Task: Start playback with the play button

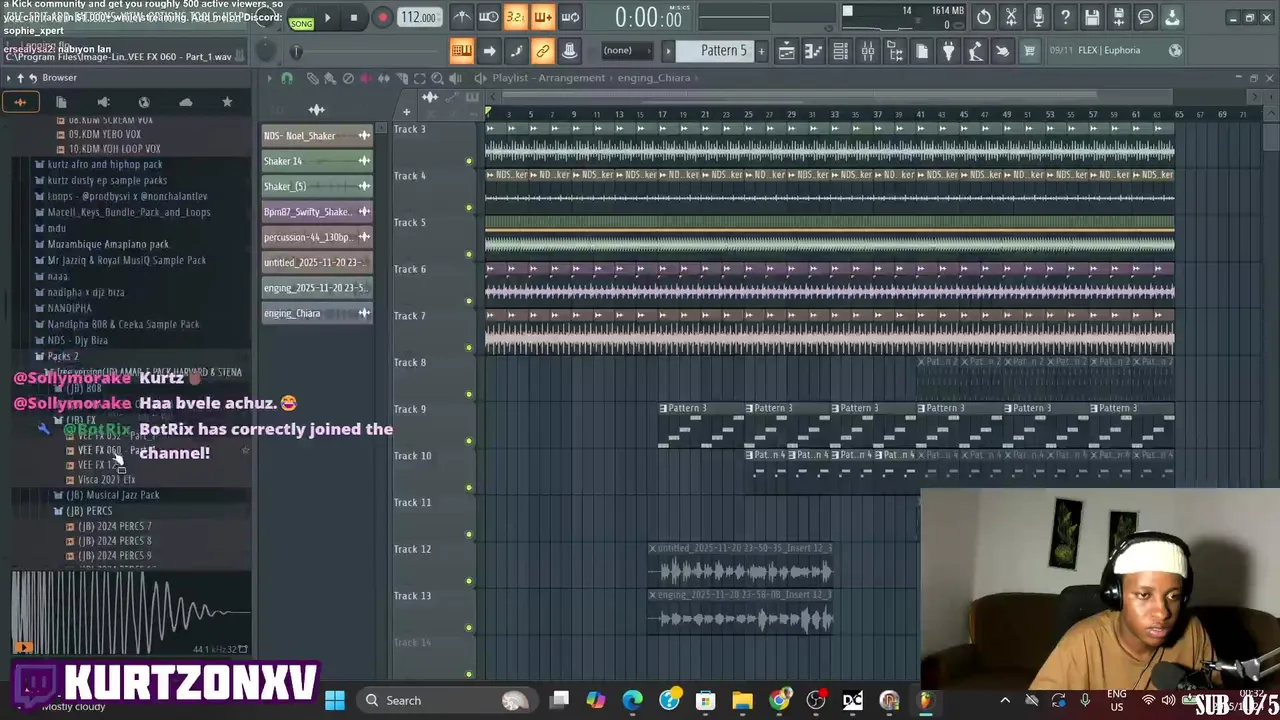Action: (x=327, y=18)
